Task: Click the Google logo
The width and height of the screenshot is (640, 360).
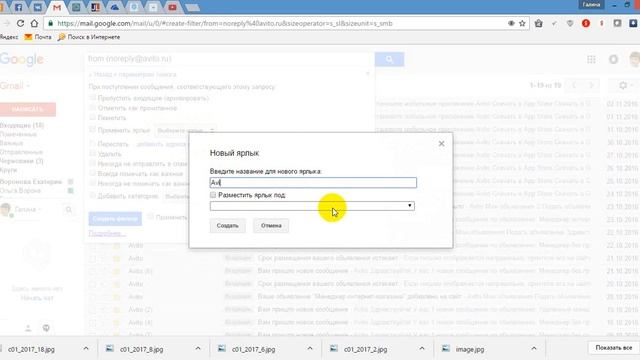Action: (22, 59)
